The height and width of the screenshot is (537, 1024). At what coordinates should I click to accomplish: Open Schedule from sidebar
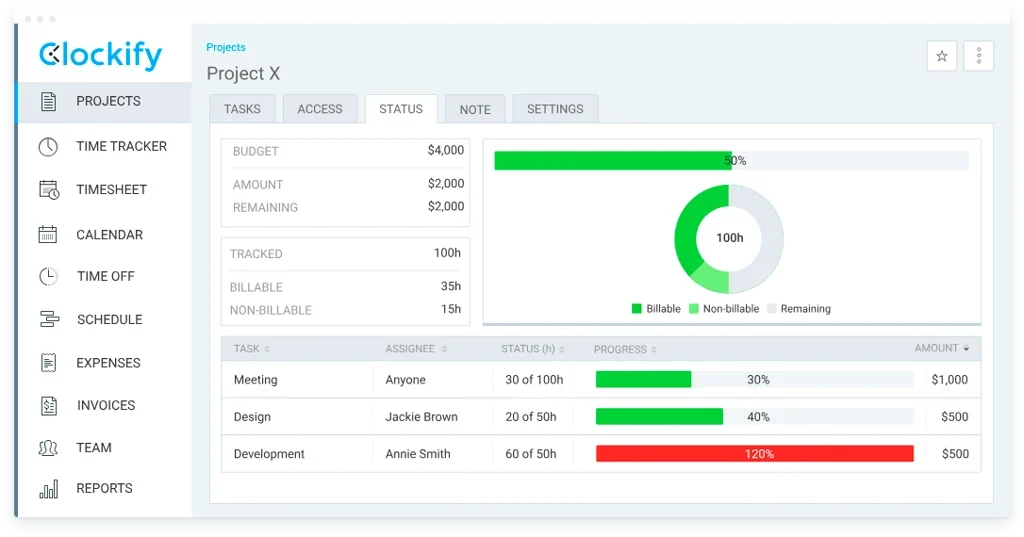pos(110,319)
